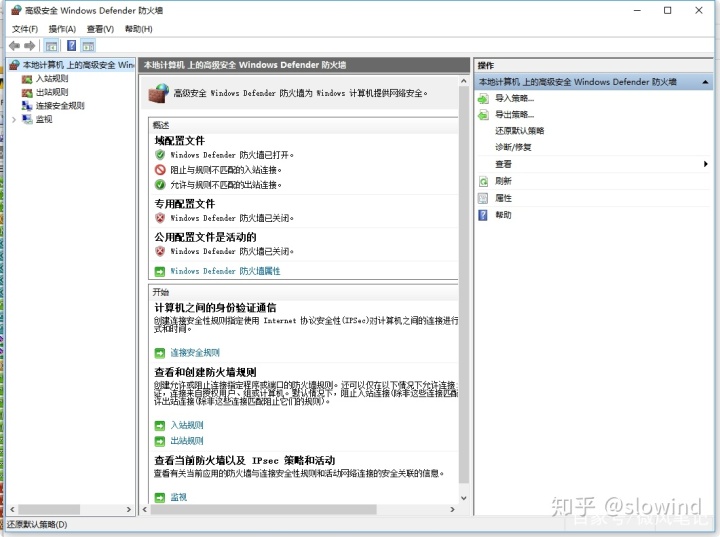Click the blue Help toolbar icon
Screen dimensions: 720x537
click(72, 45)
